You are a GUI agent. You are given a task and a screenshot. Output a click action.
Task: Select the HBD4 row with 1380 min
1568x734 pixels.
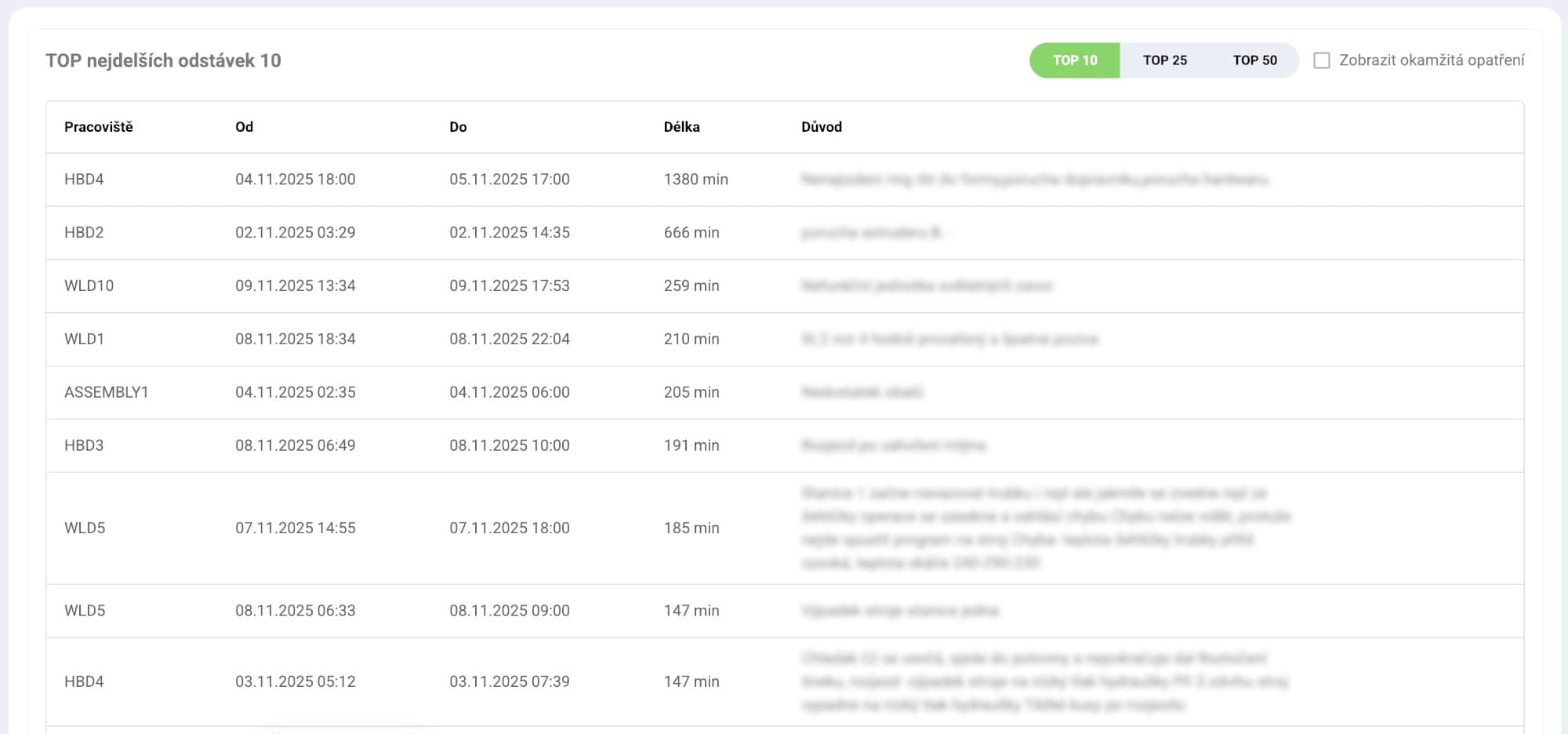314,180
